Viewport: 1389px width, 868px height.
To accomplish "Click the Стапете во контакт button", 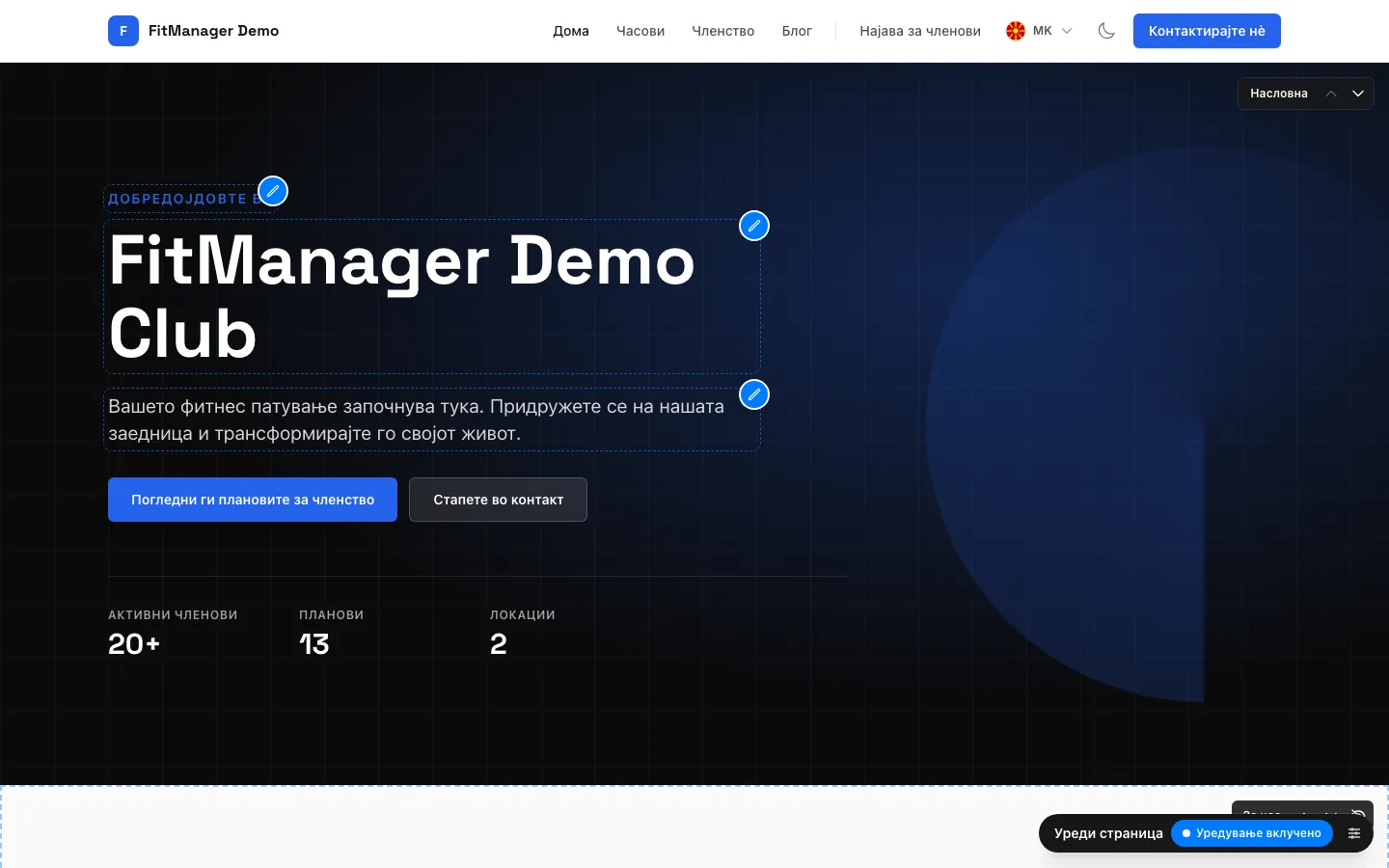I will [x=498, y=500].
